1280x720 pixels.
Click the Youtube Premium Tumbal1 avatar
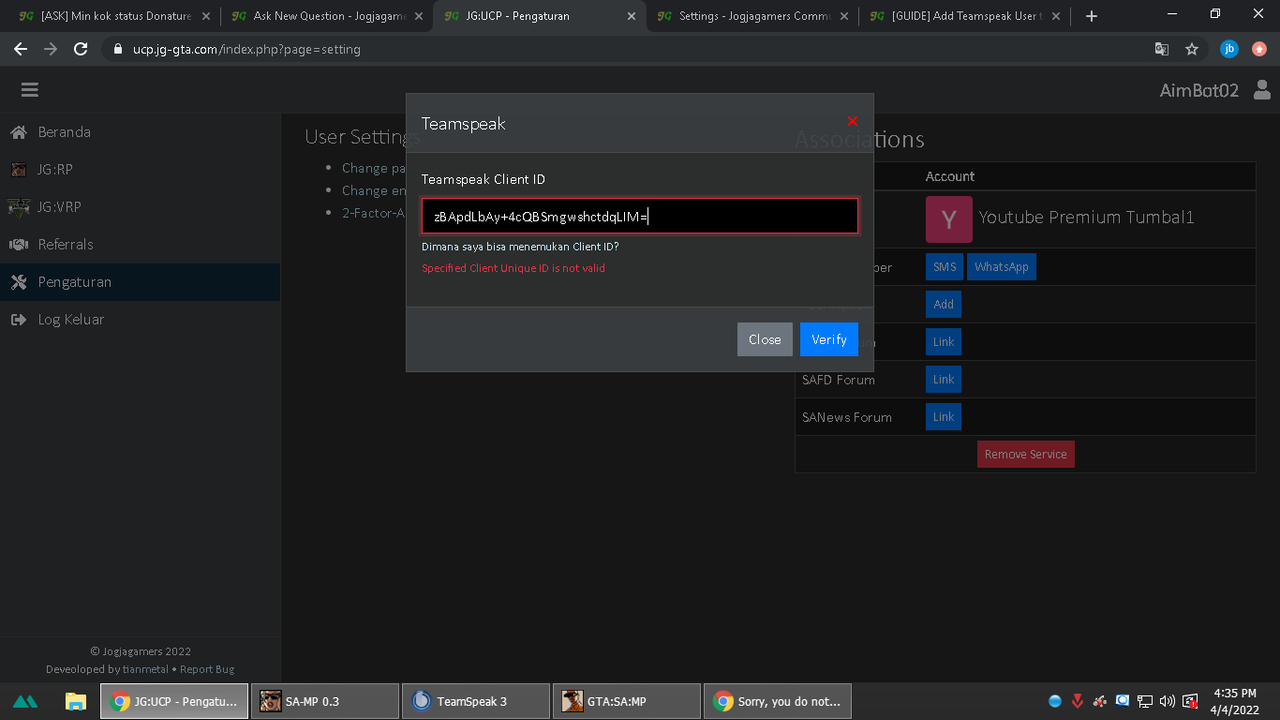point(949,219)
